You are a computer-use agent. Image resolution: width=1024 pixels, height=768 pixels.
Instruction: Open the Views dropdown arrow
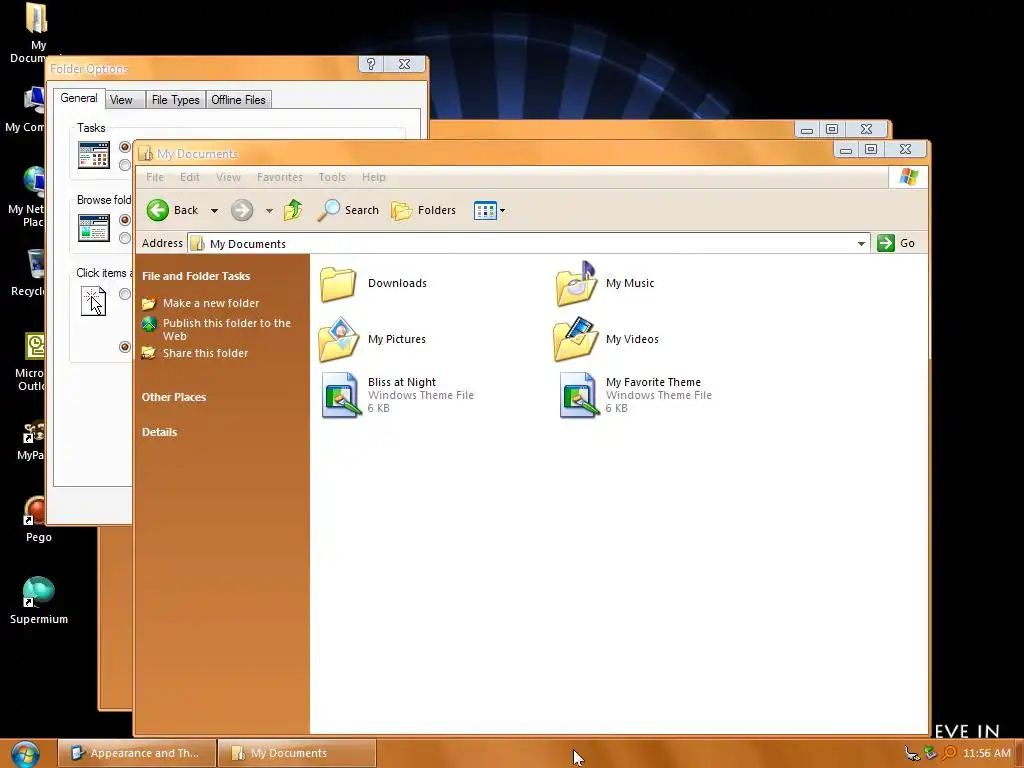click(502, 210)
